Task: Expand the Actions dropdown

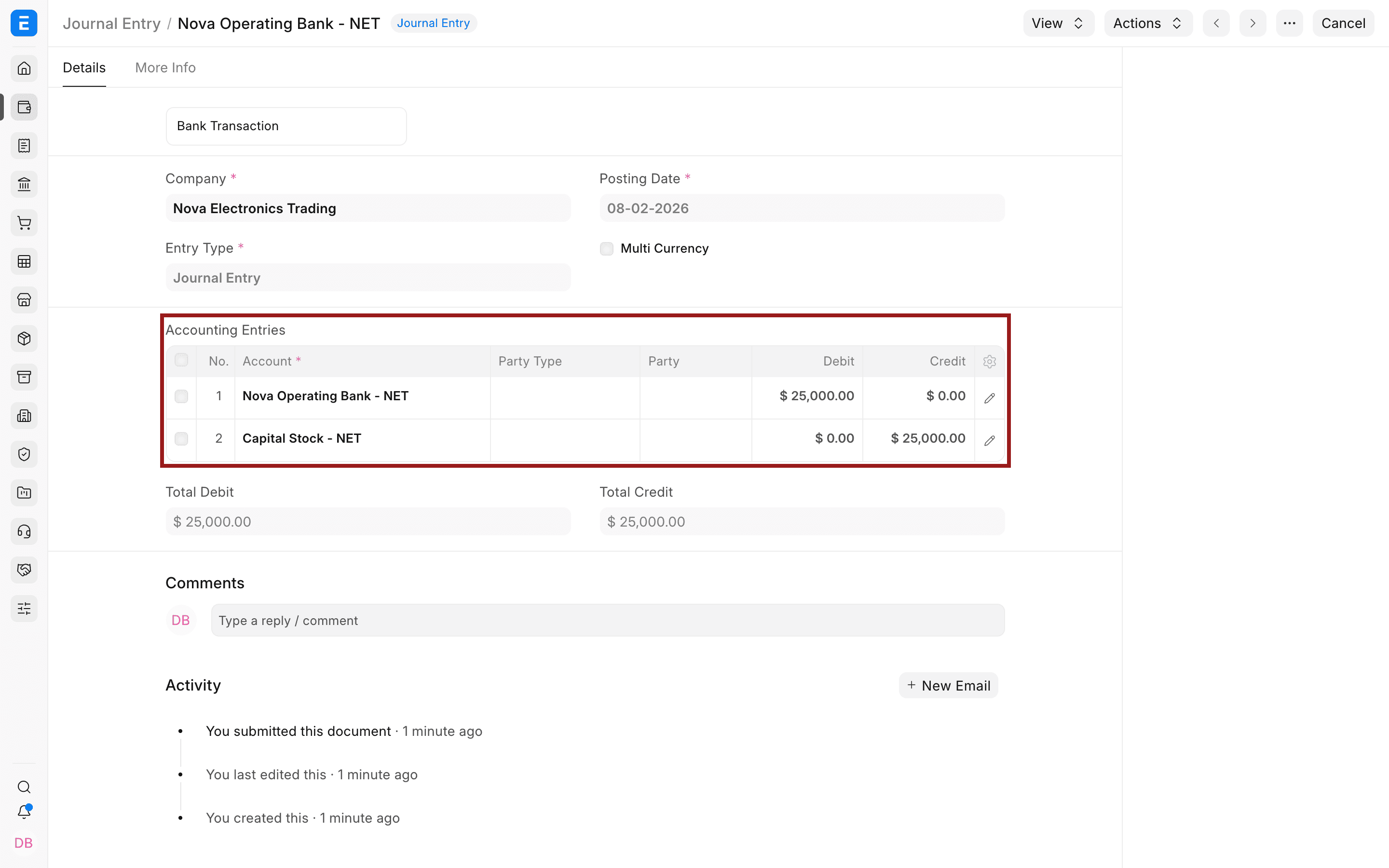Action: pos(1148,23)
